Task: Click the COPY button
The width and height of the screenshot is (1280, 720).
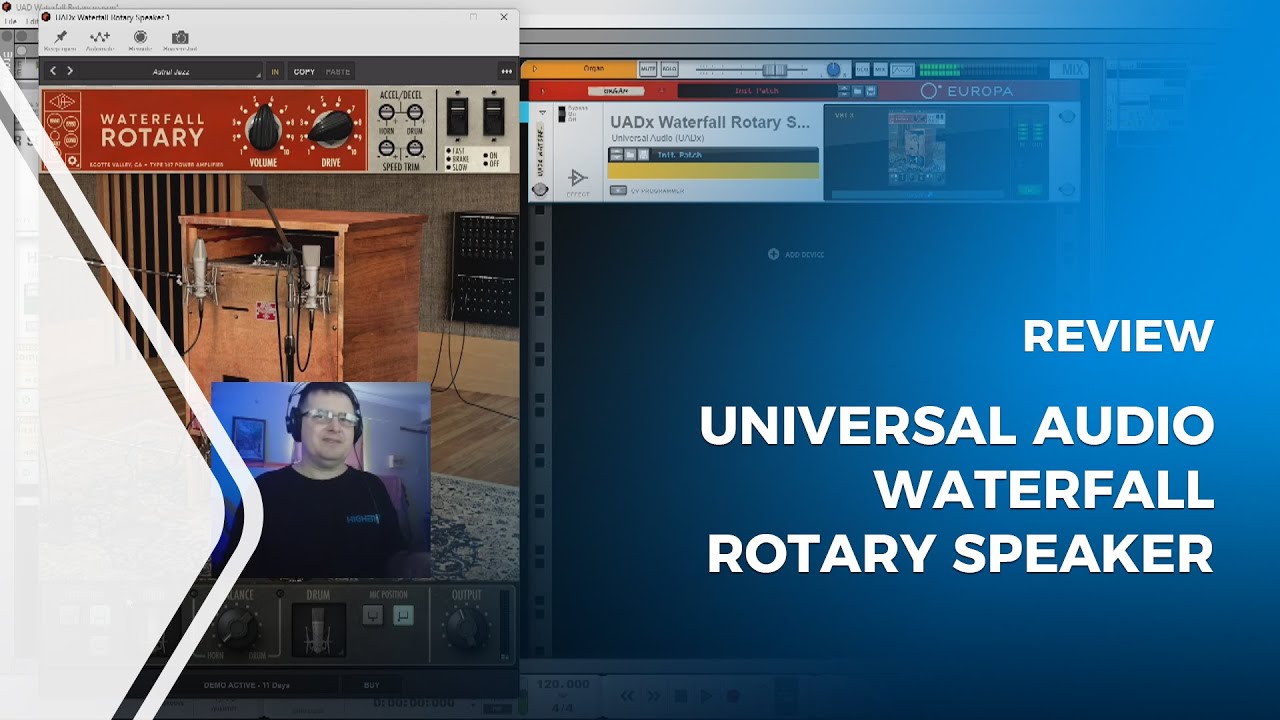Action: tap(304, 71)
